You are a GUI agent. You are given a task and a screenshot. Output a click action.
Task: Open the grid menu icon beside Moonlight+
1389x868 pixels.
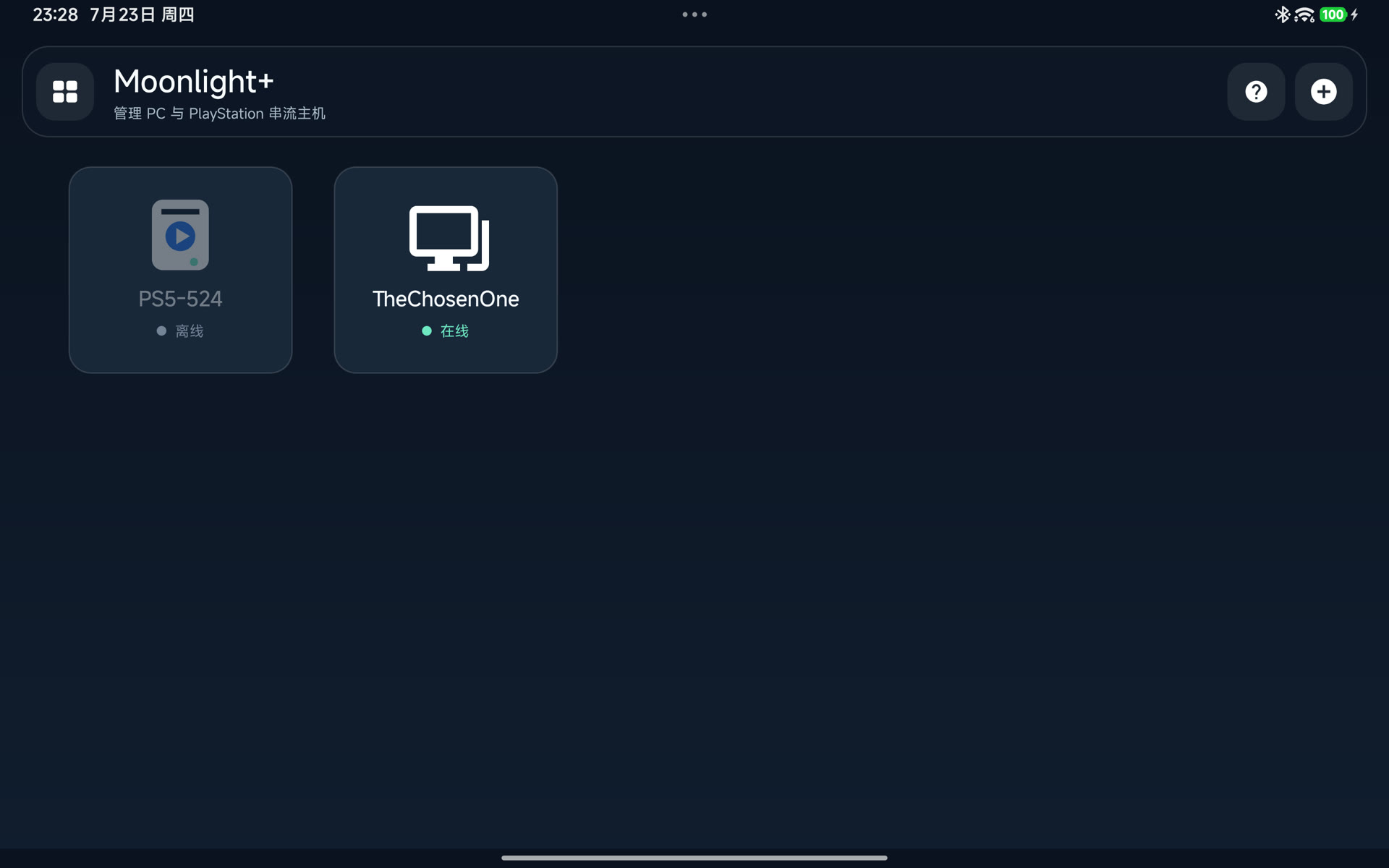tap(65, 92)
